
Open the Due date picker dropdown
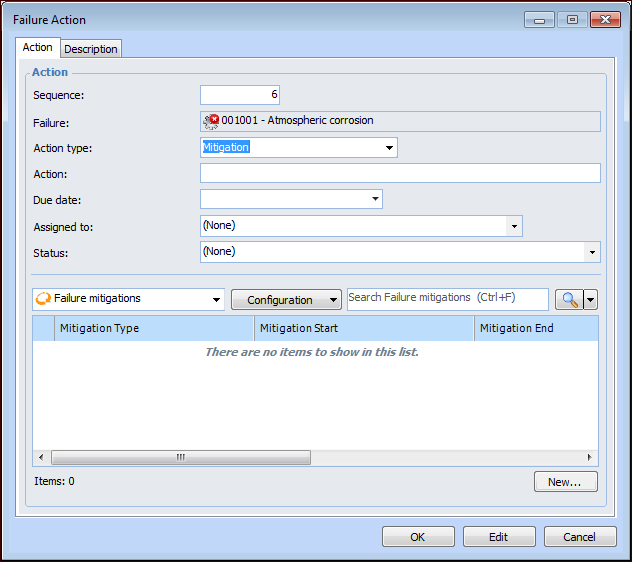click(x=375, y=199)
